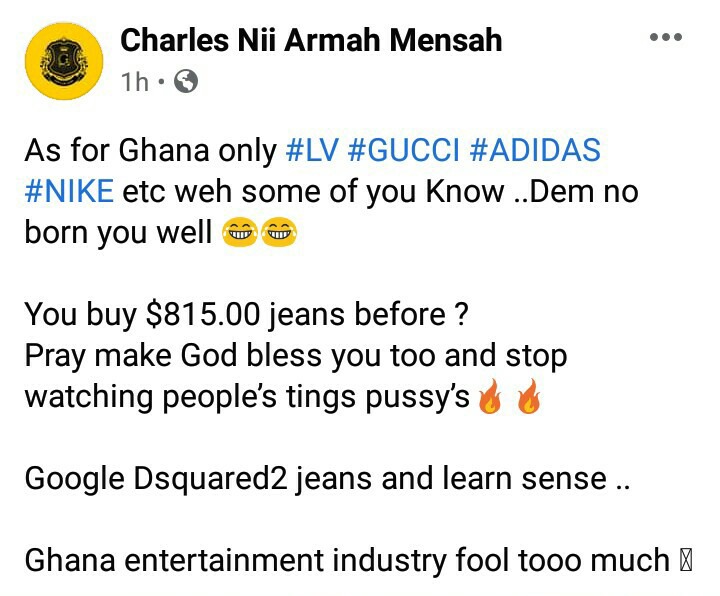Tap the #NIKE hashtag

pos(69,191)
